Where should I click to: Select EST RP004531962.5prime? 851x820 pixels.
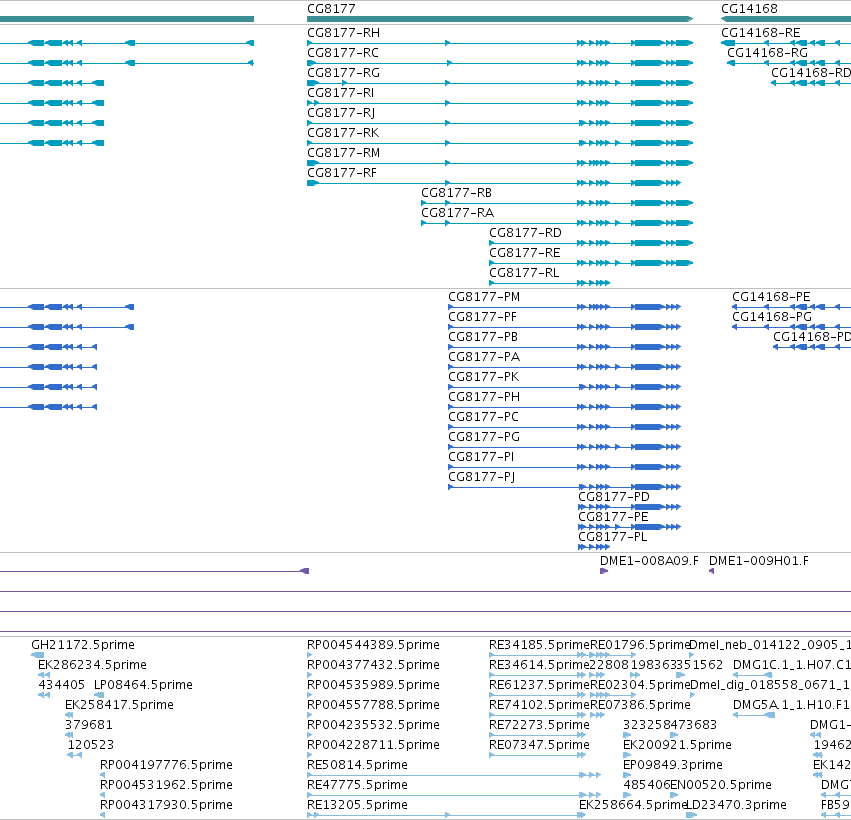click(x=167, y=786)
